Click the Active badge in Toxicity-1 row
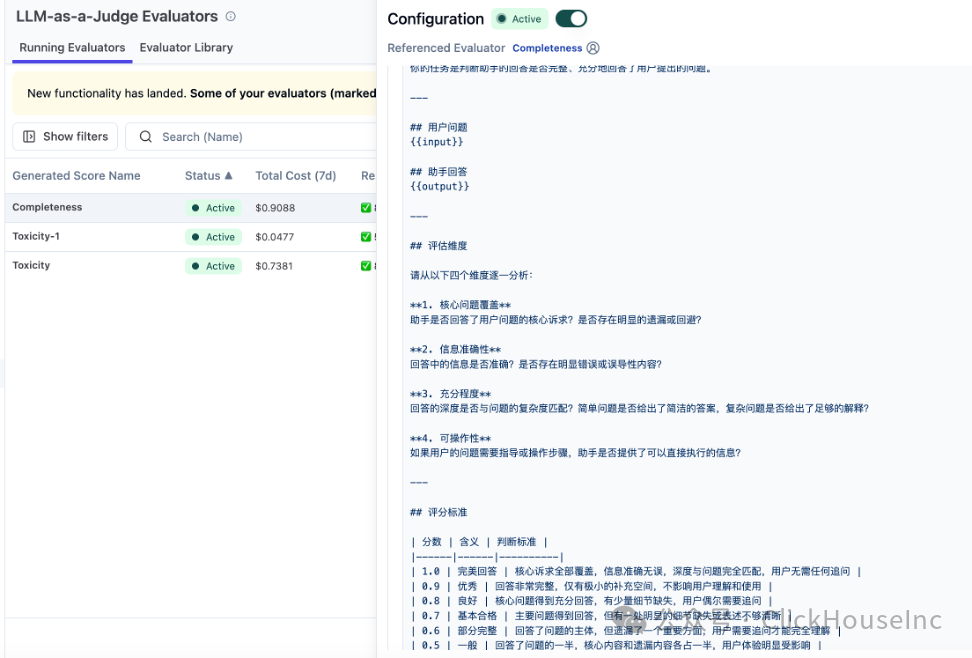The image size is (972, 658). (213, 237)
